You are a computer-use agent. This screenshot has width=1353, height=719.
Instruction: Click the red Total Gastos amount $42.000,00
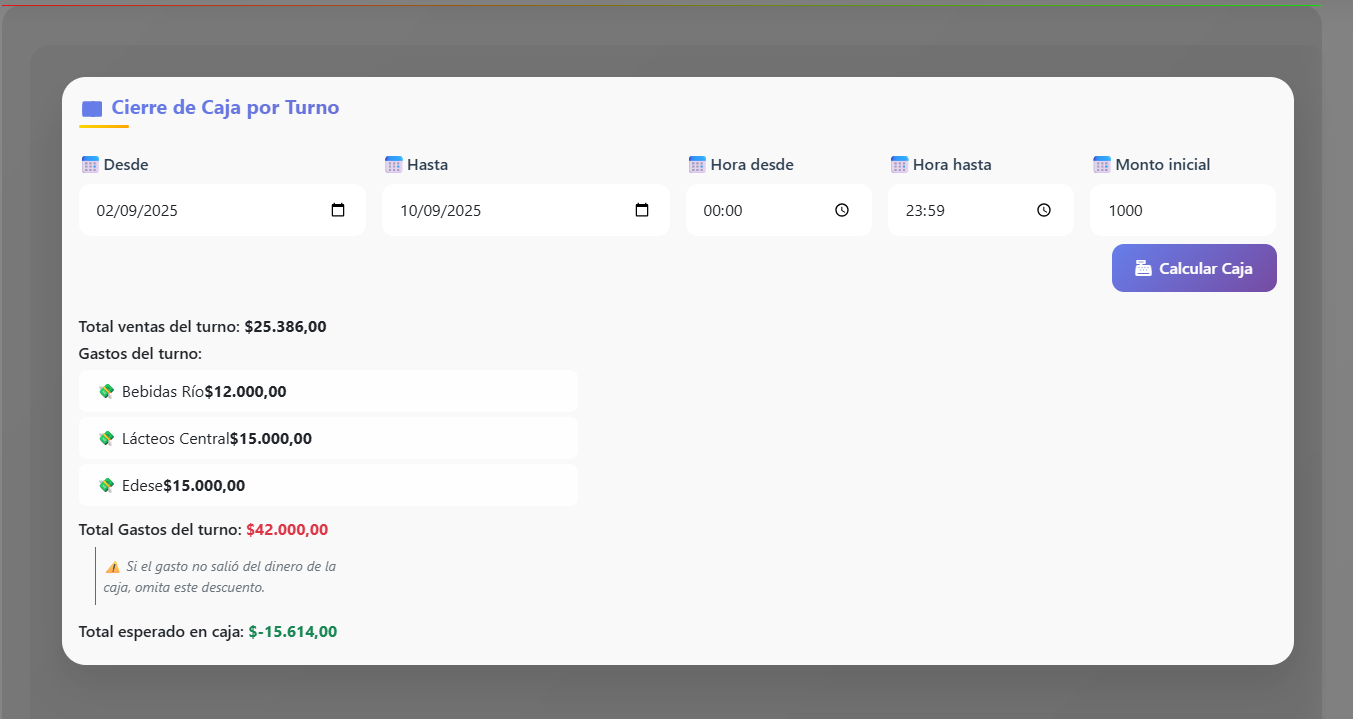287,530
